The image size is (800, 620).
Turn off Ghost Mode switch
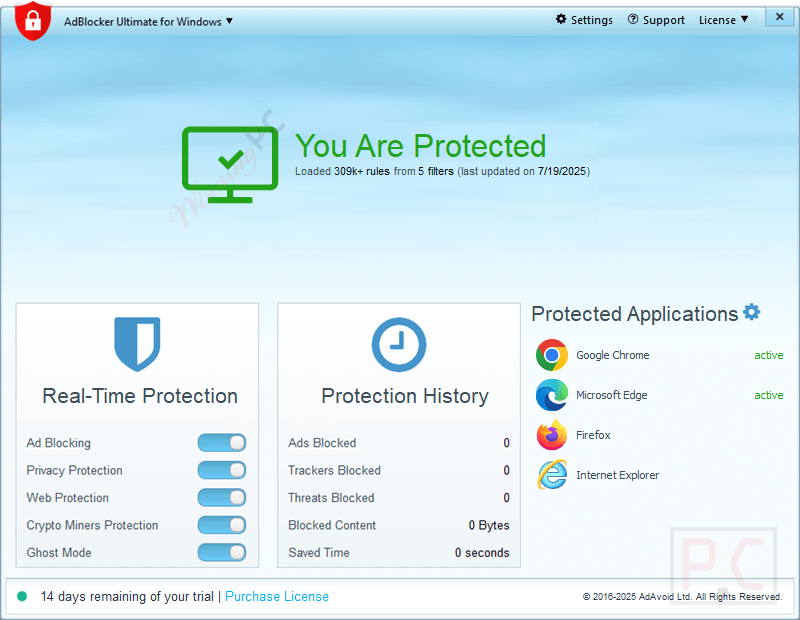tap(222, 553)
